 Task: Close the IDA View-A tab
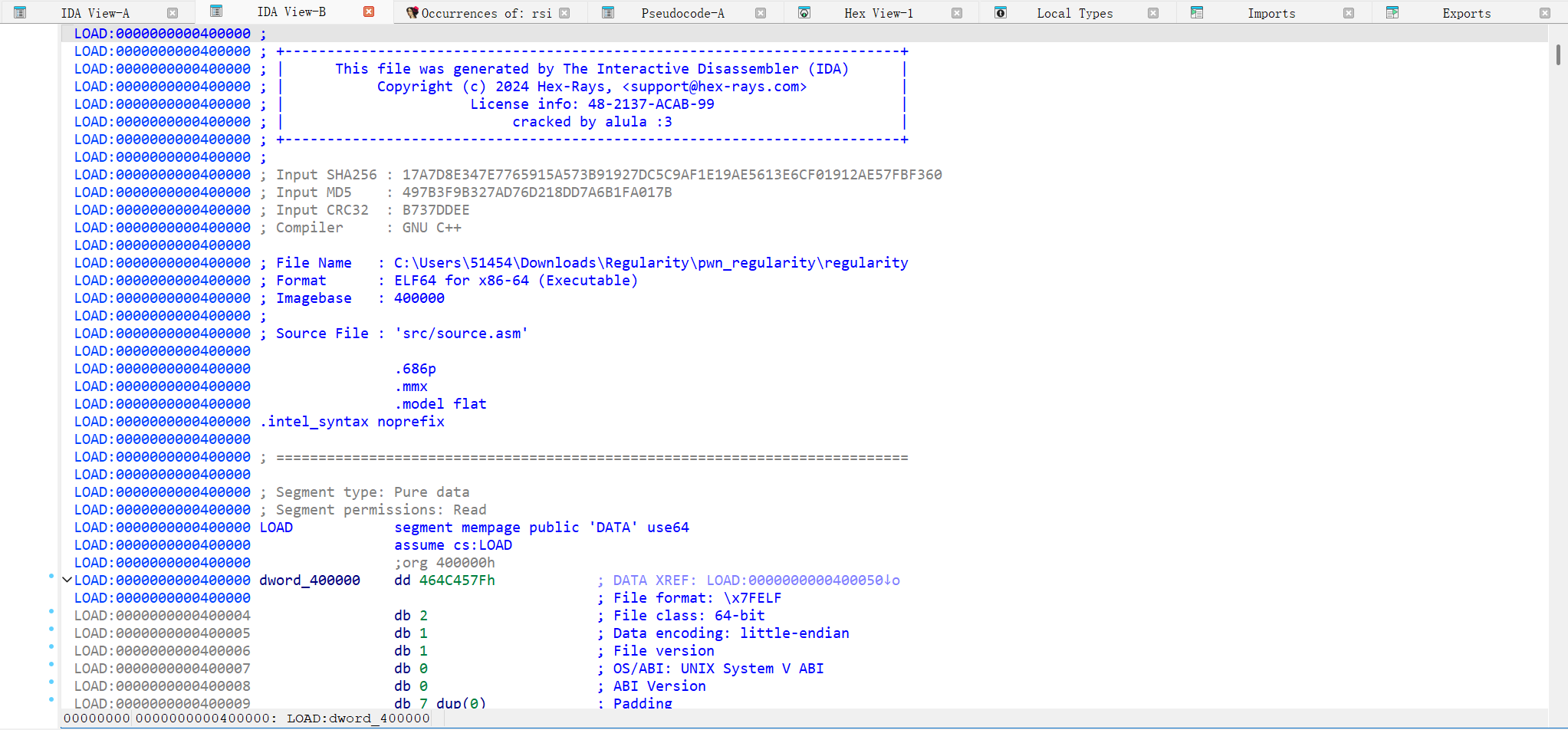(x=173, y=13)
